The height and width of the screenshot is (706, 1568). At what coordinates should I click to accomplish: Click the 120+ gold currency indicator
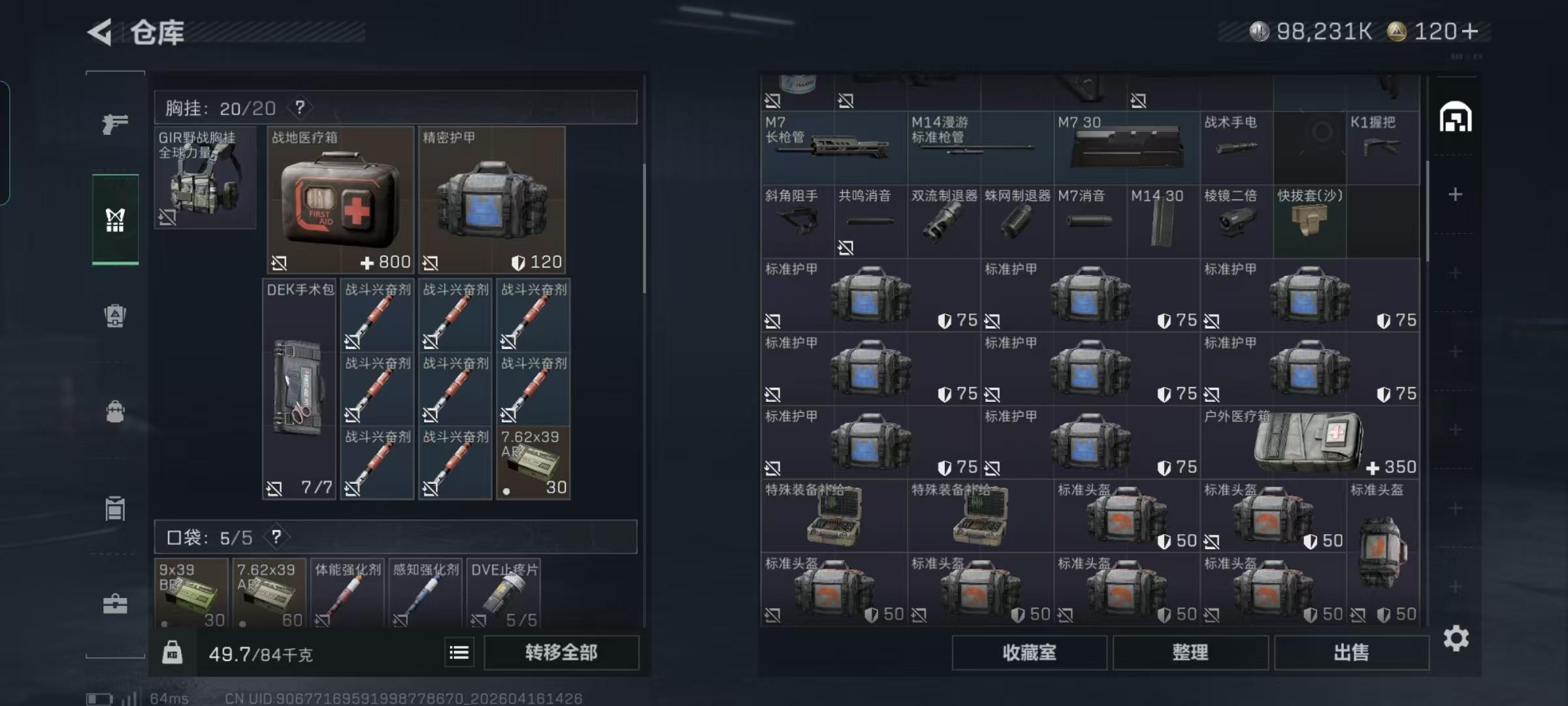[1432, 31]
